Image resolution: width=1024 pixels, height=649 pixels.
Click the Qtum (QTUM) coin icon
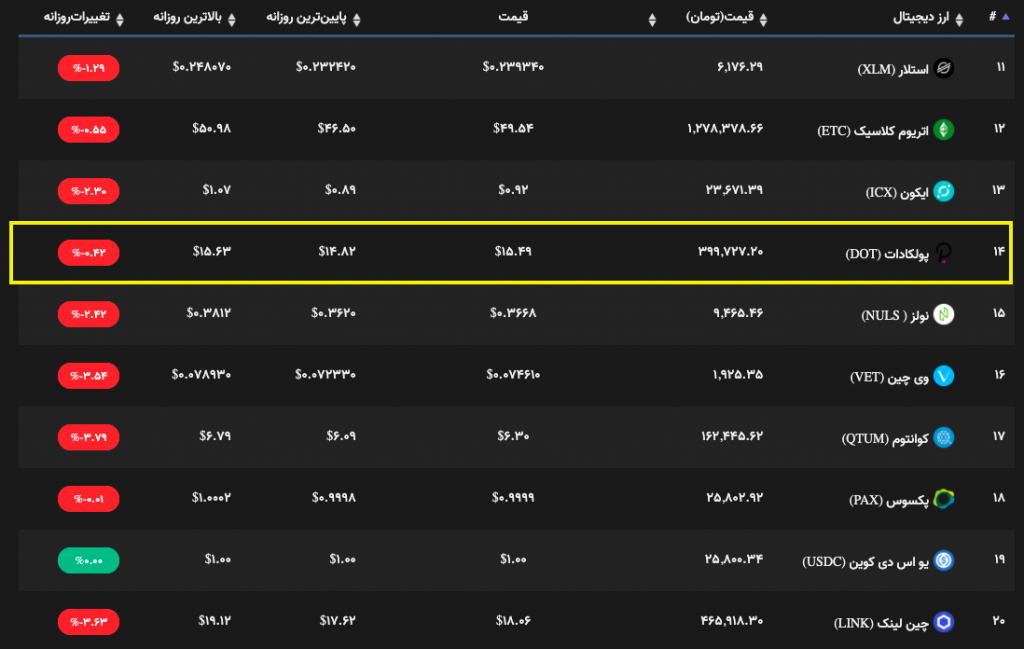tap(944, 437)
